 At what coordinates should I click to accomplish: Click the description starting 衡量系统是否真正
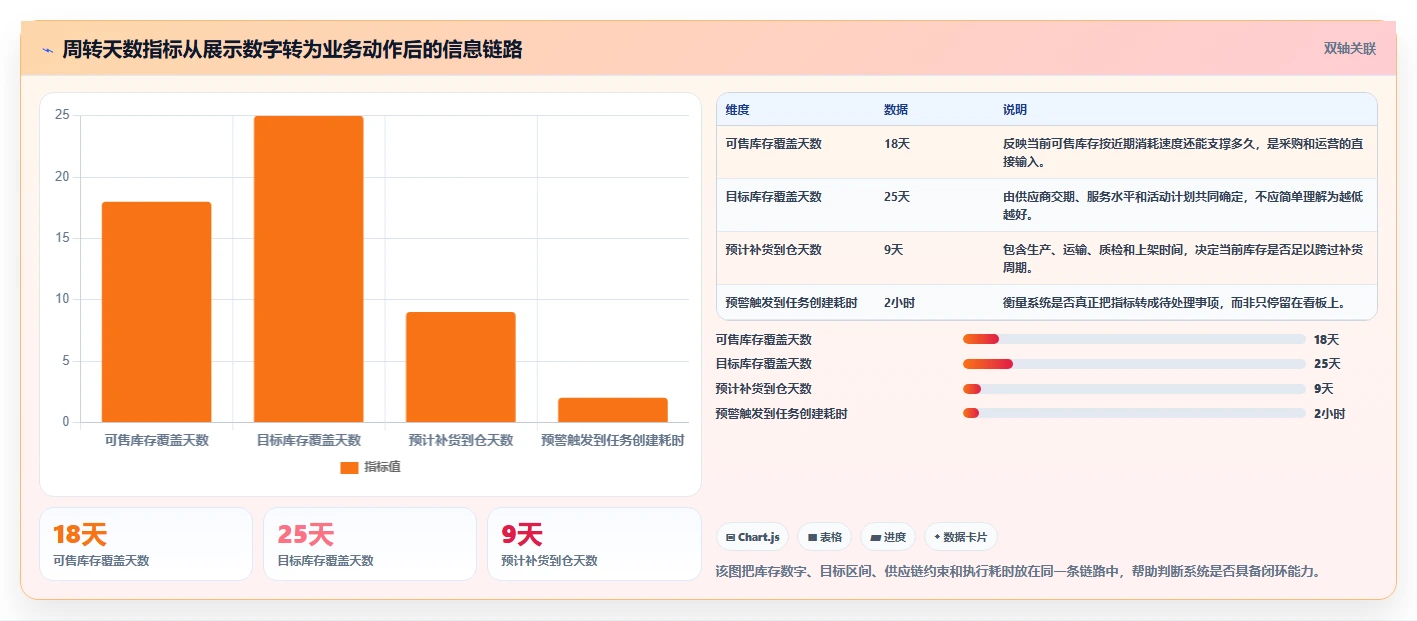click(1175, 302)
